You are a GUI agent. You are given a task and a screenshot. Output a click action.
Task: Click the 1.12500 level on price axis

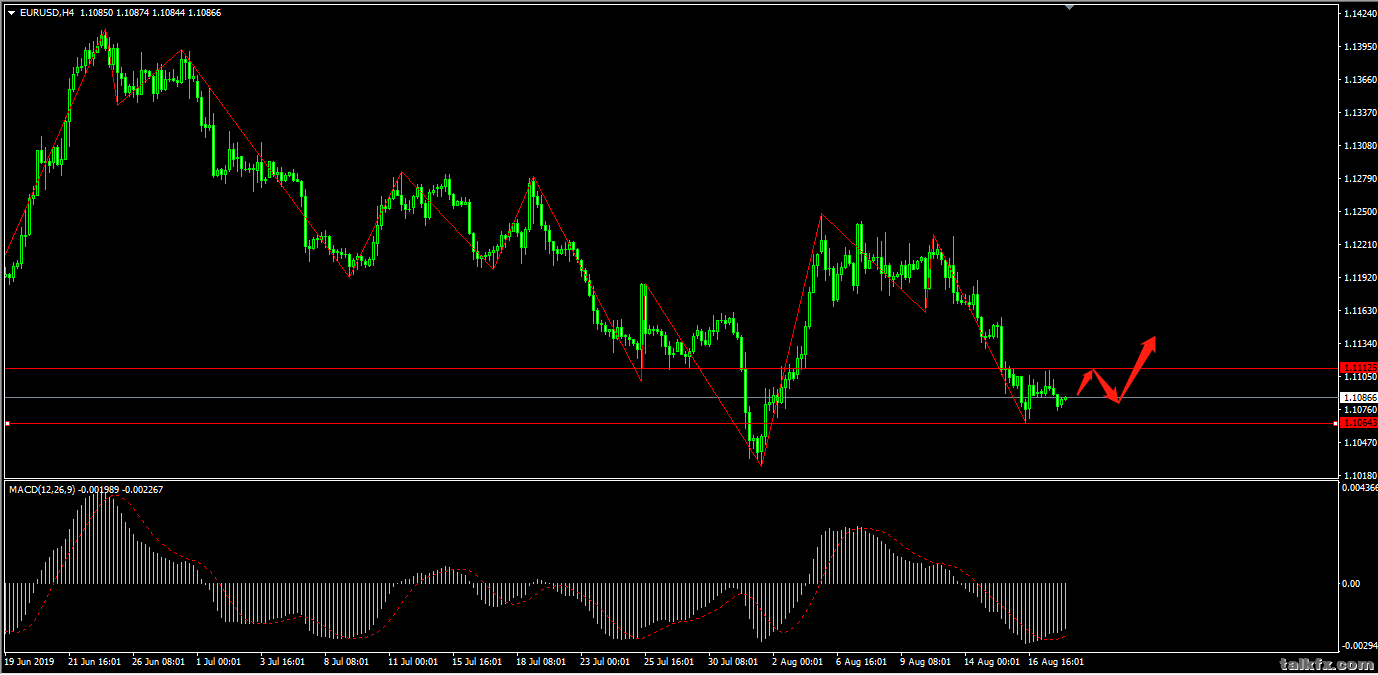click(x=1358, y=212)
